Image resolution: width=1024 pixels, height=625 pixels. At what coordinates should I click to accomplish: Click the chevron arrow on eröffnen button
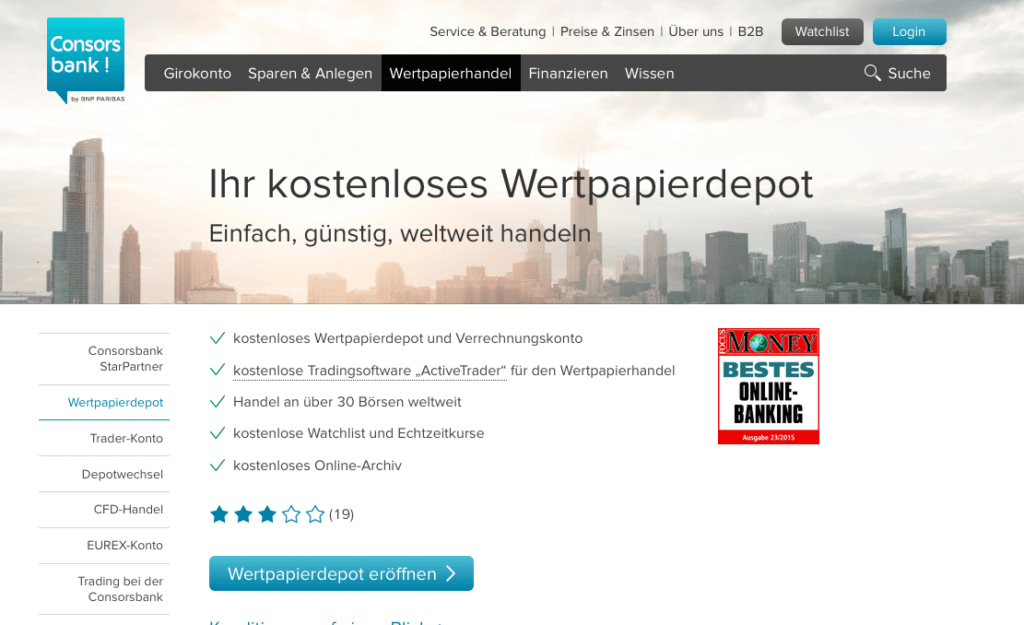coord(451,573)
